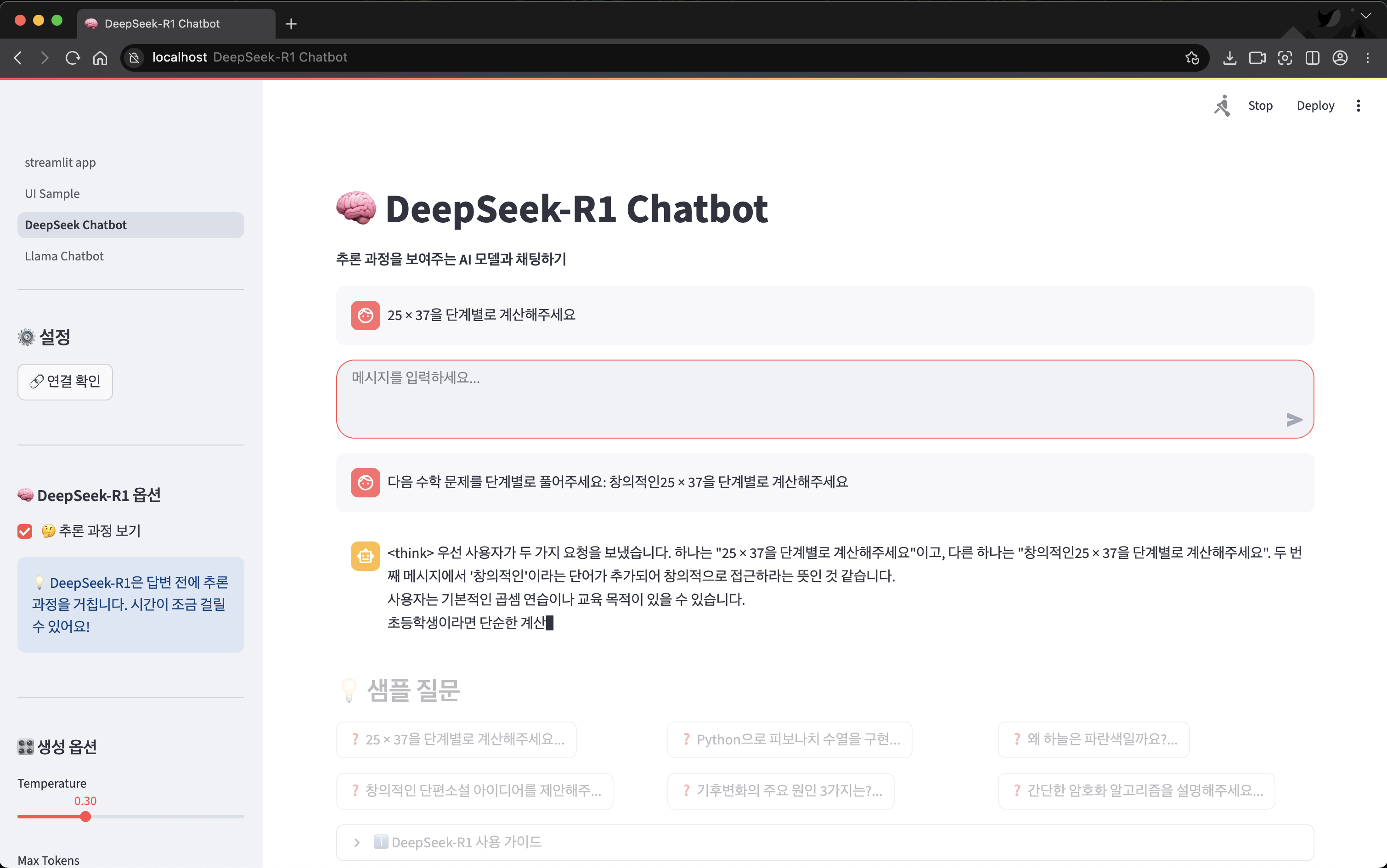
Task: Click the bookmark star icon
Action: point(1192,57)
